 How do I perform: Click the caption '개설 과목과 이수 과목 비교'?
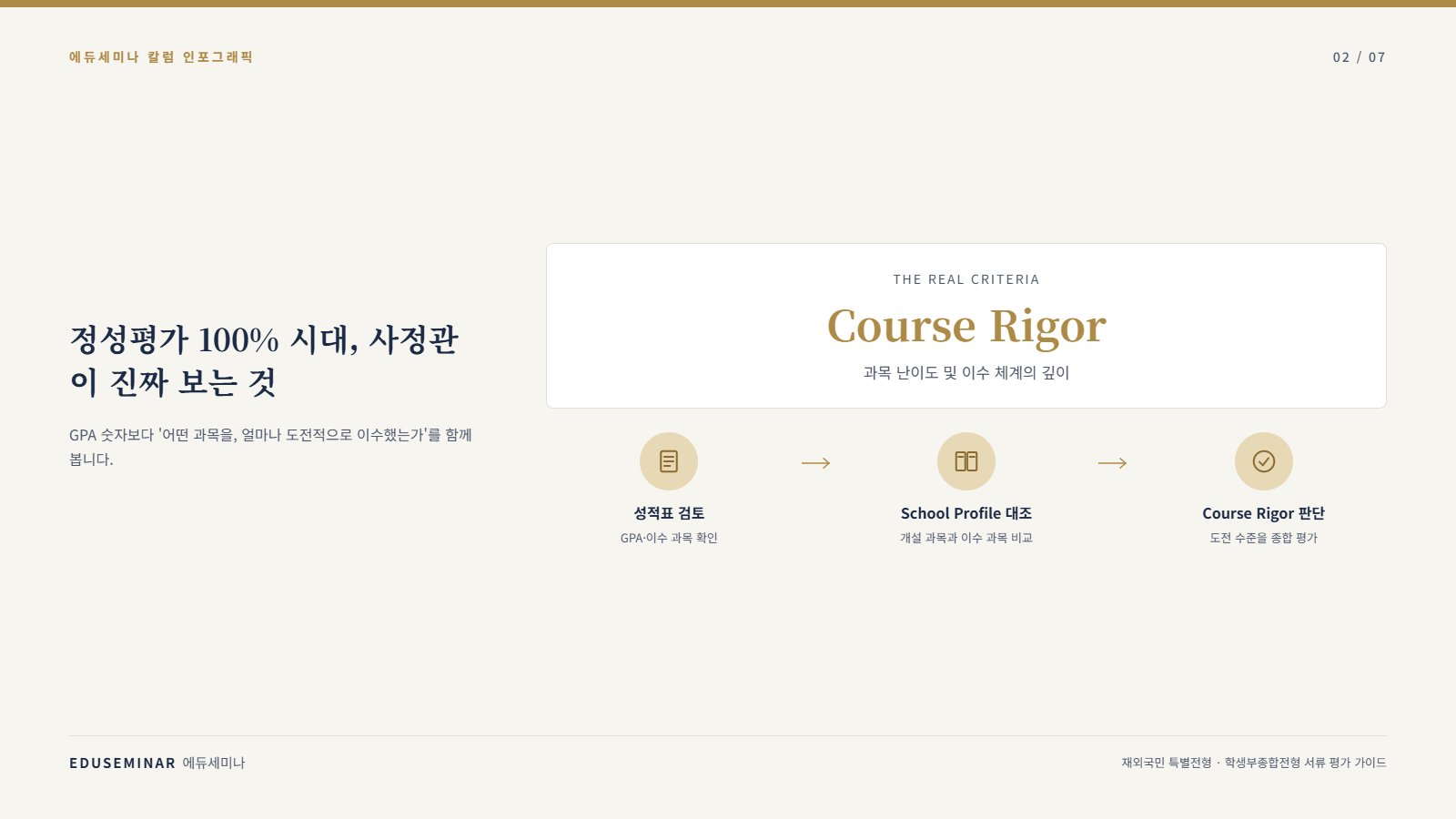pos(966,538)
